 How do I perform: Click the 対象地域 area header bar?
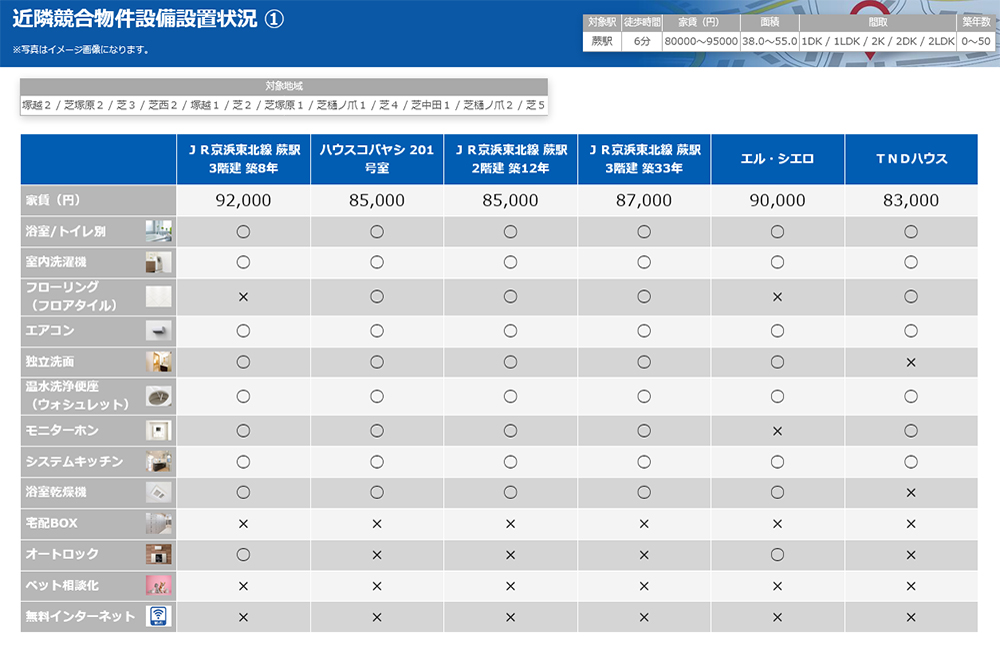284,86
